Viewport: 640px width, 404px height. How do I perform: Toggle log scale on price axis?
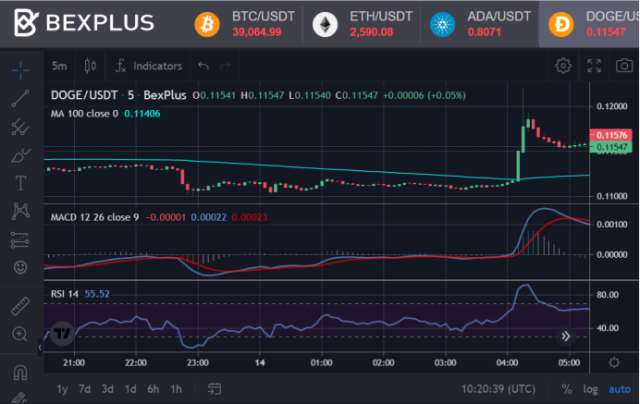click(x=590, y=389)
